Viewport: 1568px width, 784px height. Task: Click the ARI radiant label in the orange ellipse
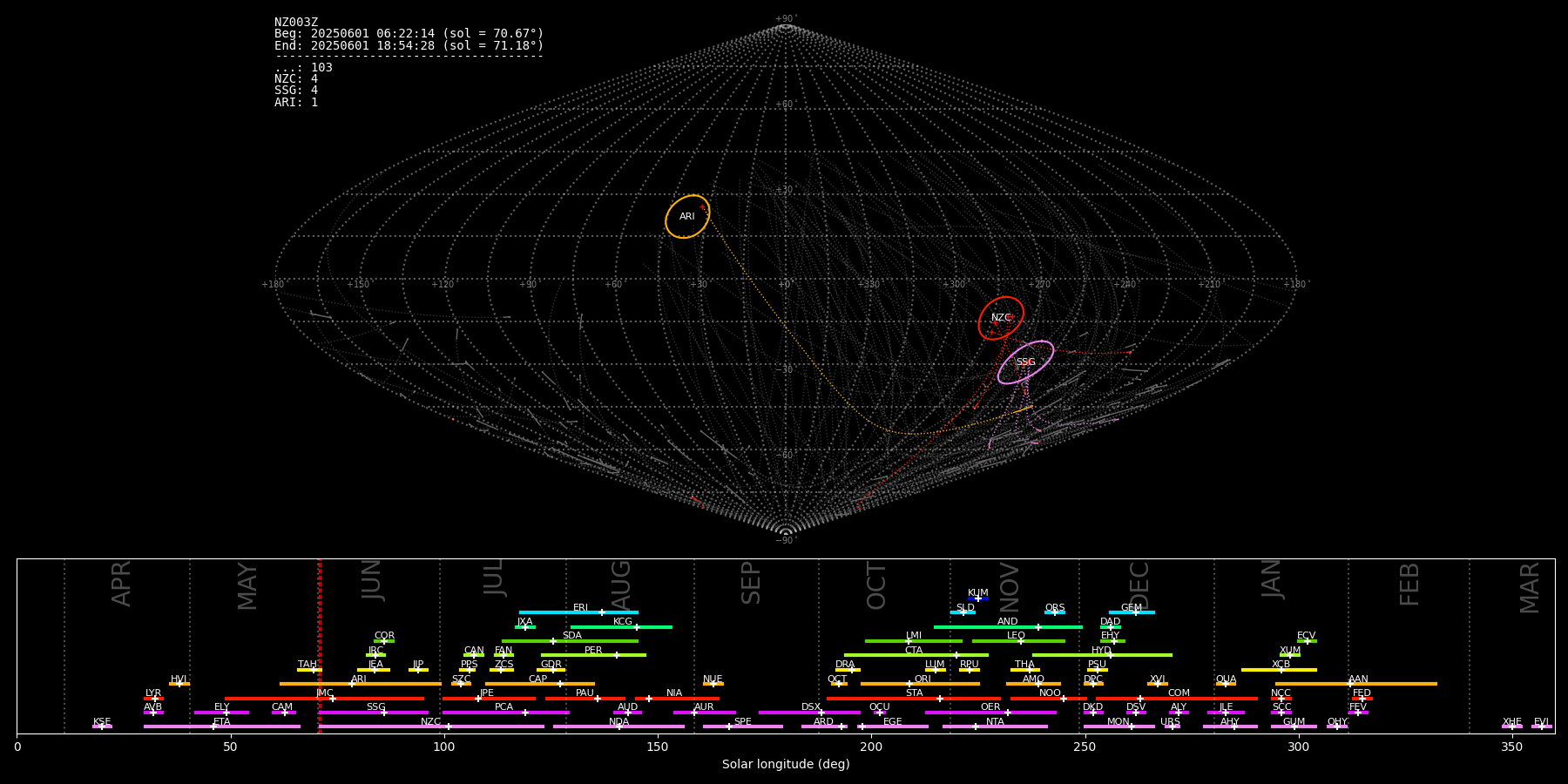tap(687, 217)
